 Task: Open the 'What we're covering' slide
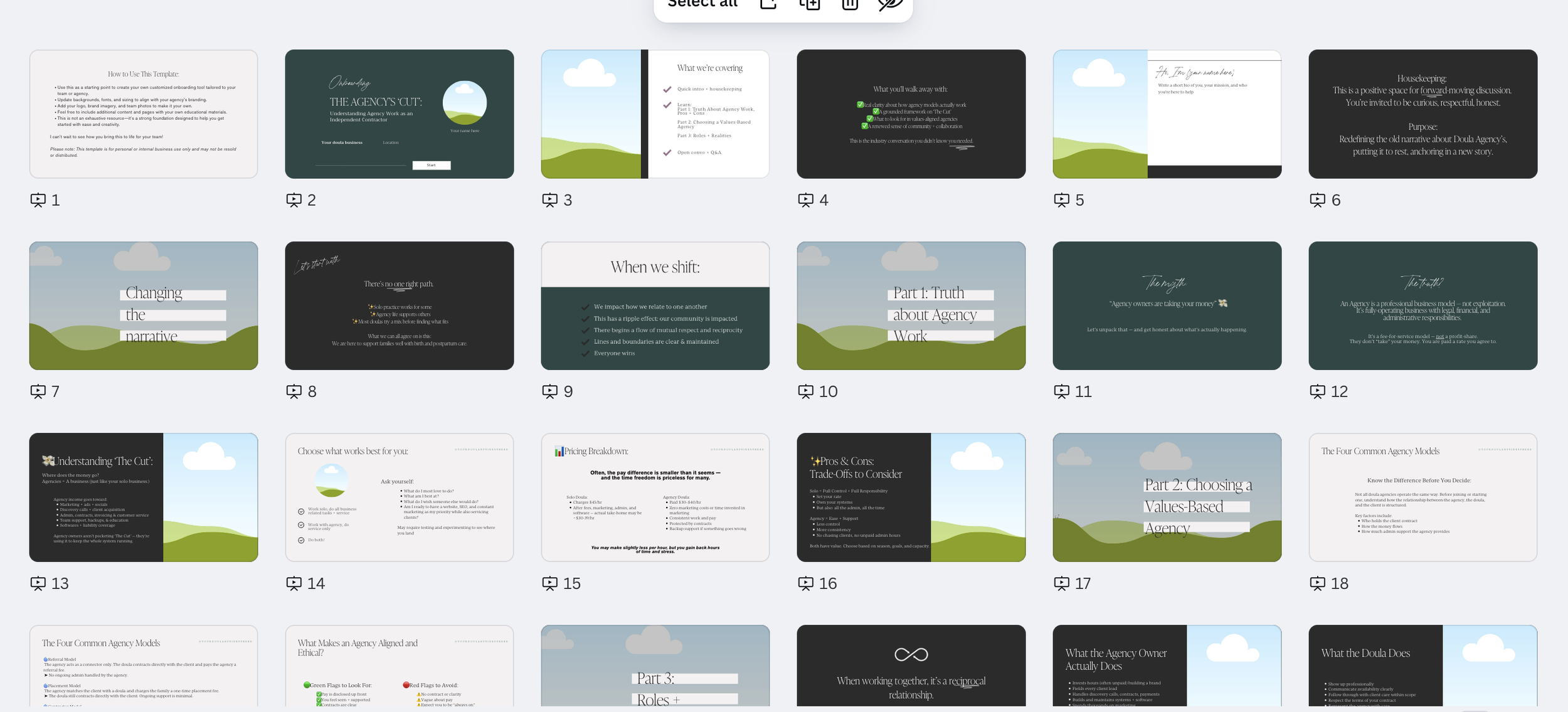(655, 114)
